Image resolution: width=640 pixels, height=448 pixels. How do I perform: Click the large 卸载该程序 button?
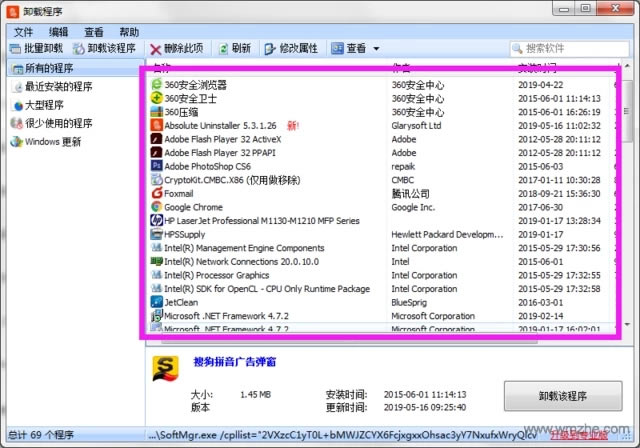point(563,396)
